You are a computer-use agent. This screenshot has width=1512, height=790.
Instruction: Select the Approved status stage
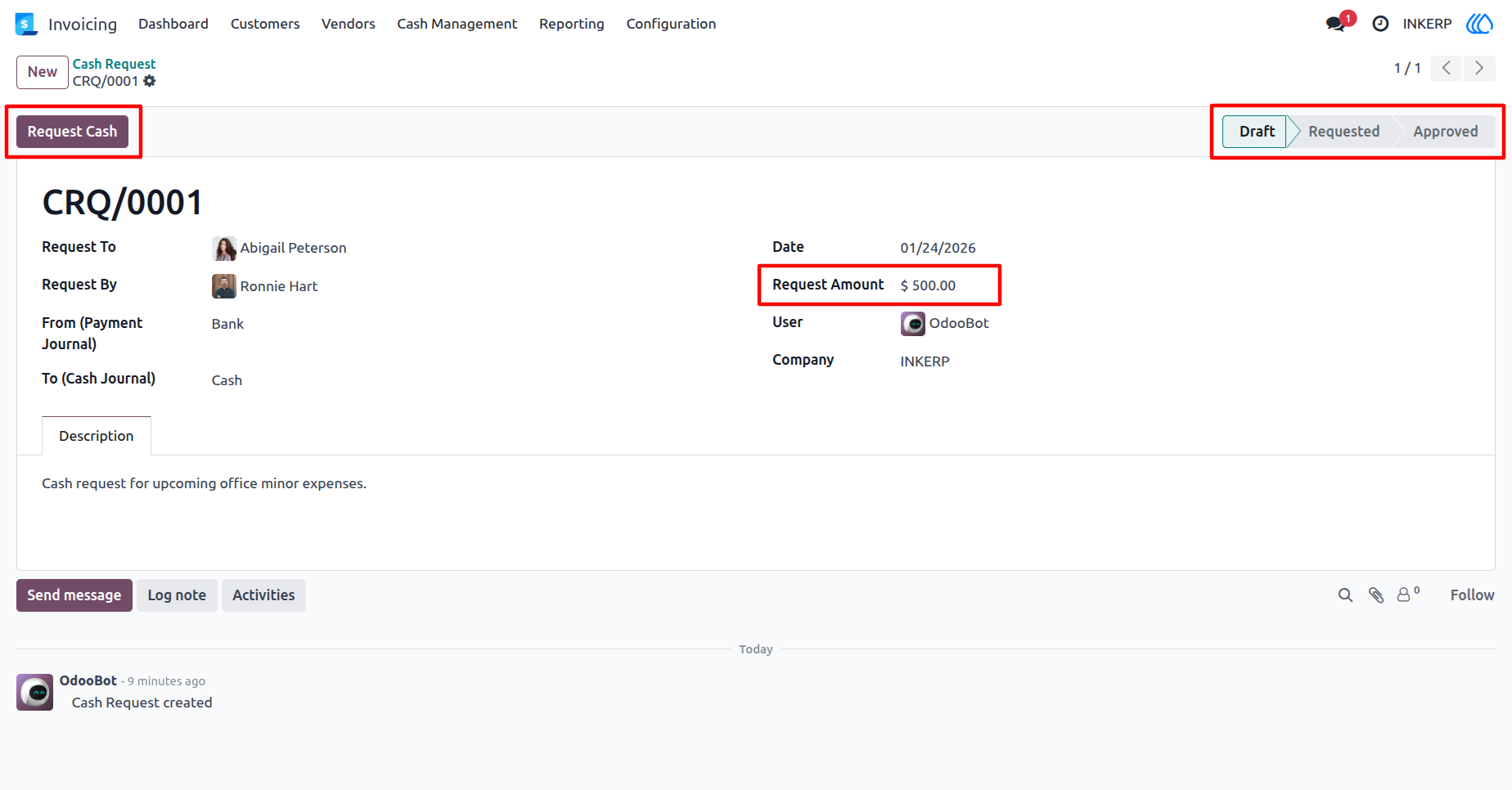coord(1446,132)
